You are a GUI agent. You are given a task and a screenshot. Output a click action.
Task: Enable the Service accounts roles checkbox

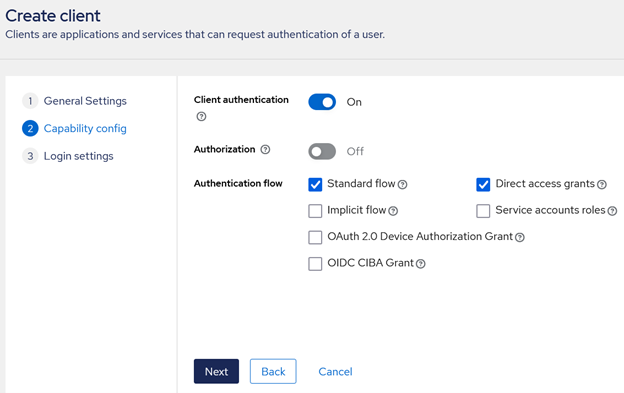[483, 211]
